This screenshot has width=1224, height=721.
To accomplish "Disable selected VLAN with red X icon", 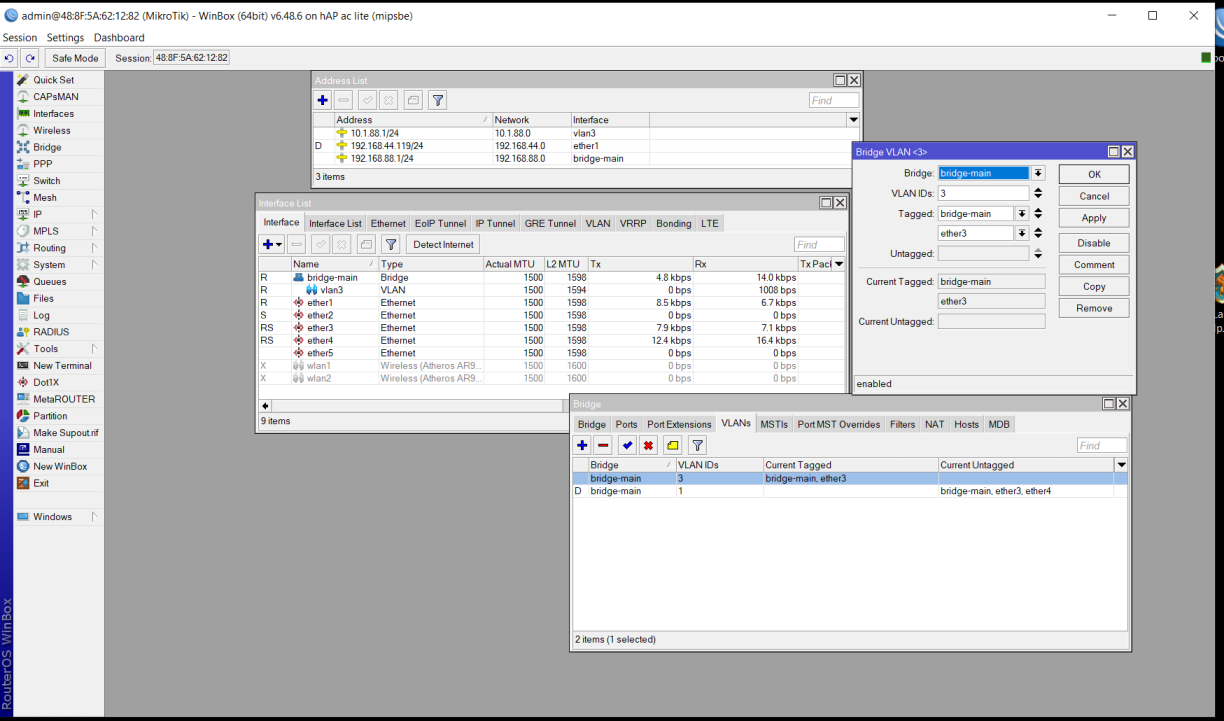I will coord(648,445).
